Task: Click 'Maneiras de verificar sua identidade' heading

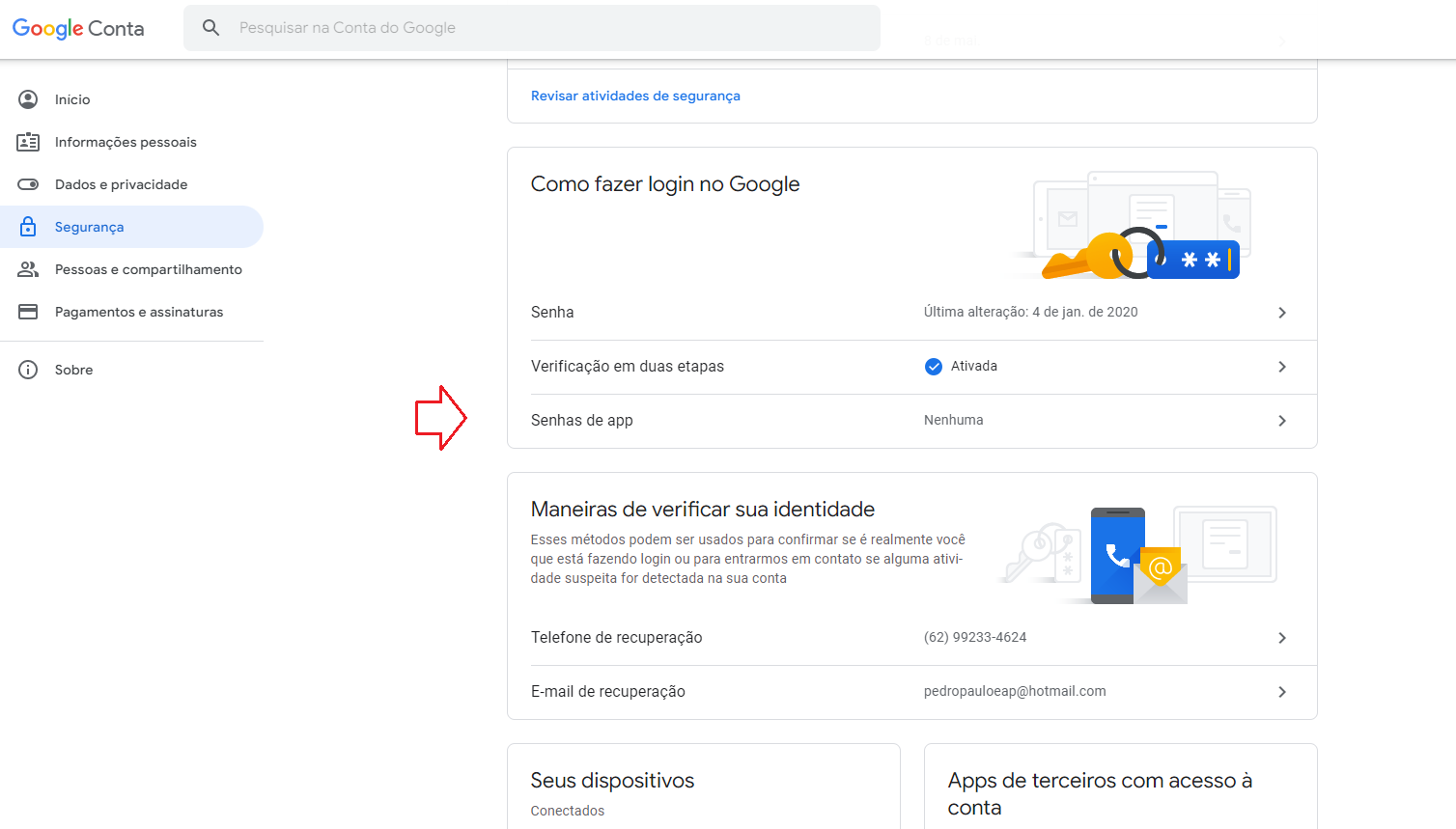Action: (x=703, y=510)
